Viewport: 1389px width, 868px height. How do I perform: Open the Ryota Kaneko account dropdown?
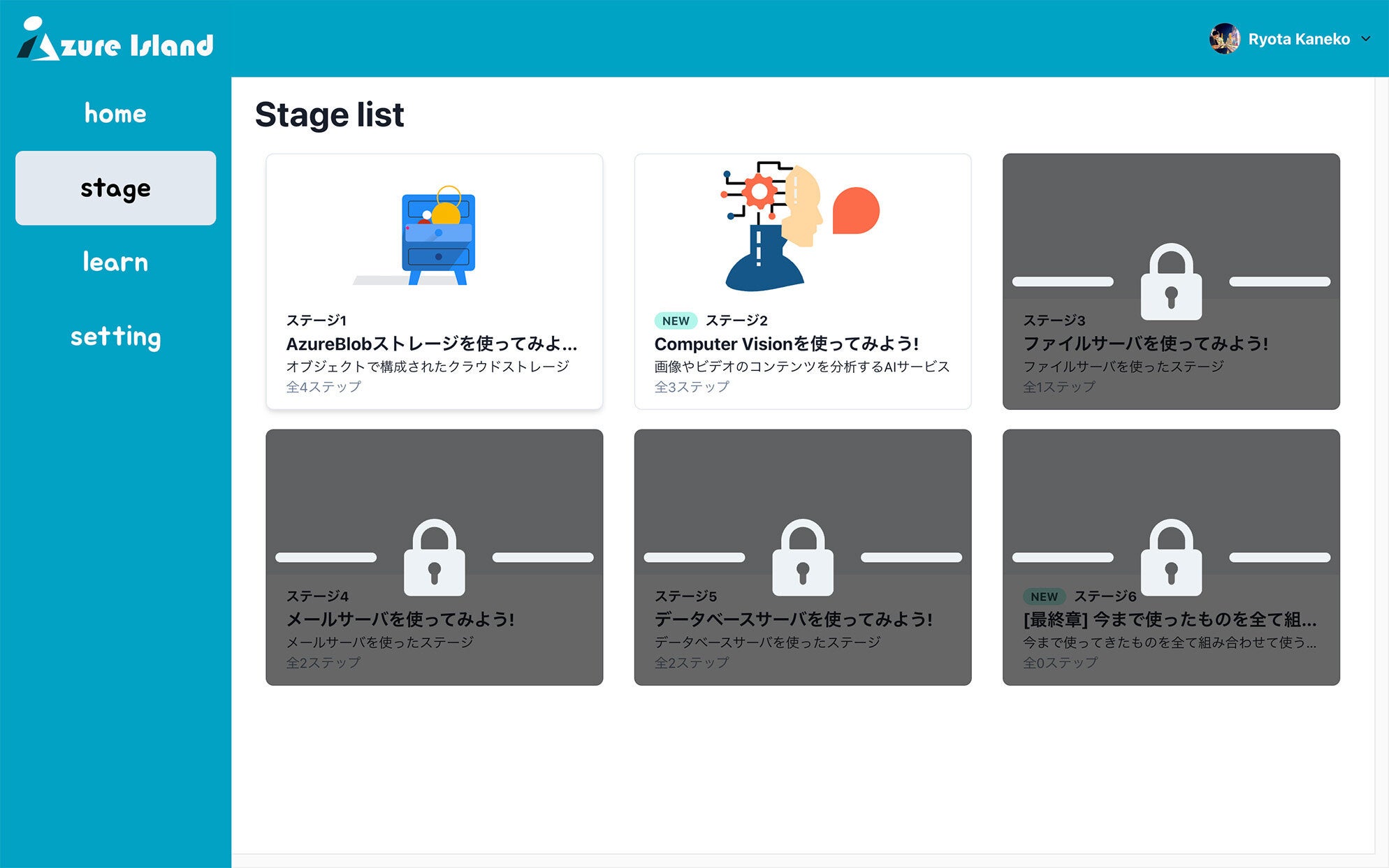1298,39
